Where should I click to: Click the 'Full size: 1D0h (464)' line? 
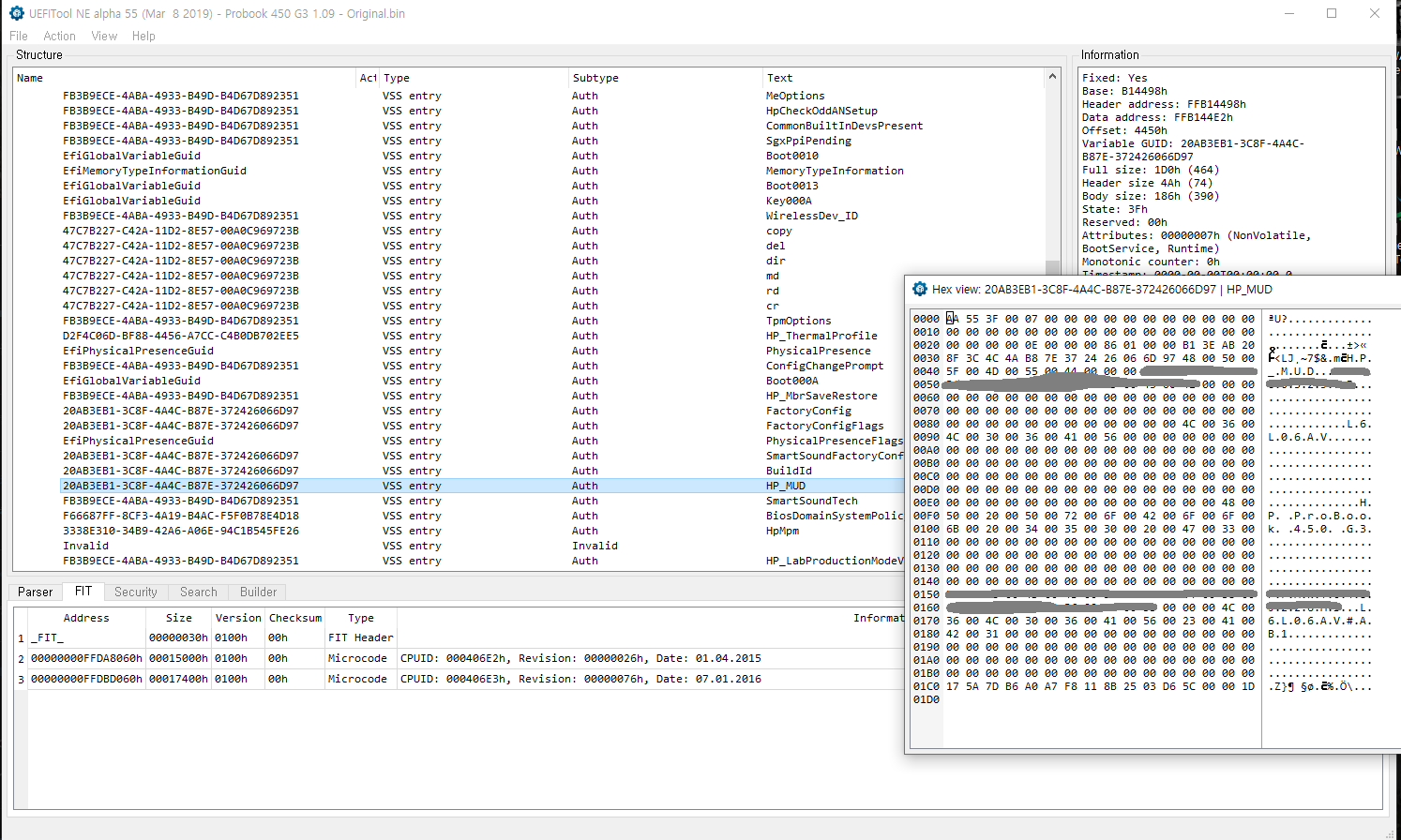click(1151, 170)
